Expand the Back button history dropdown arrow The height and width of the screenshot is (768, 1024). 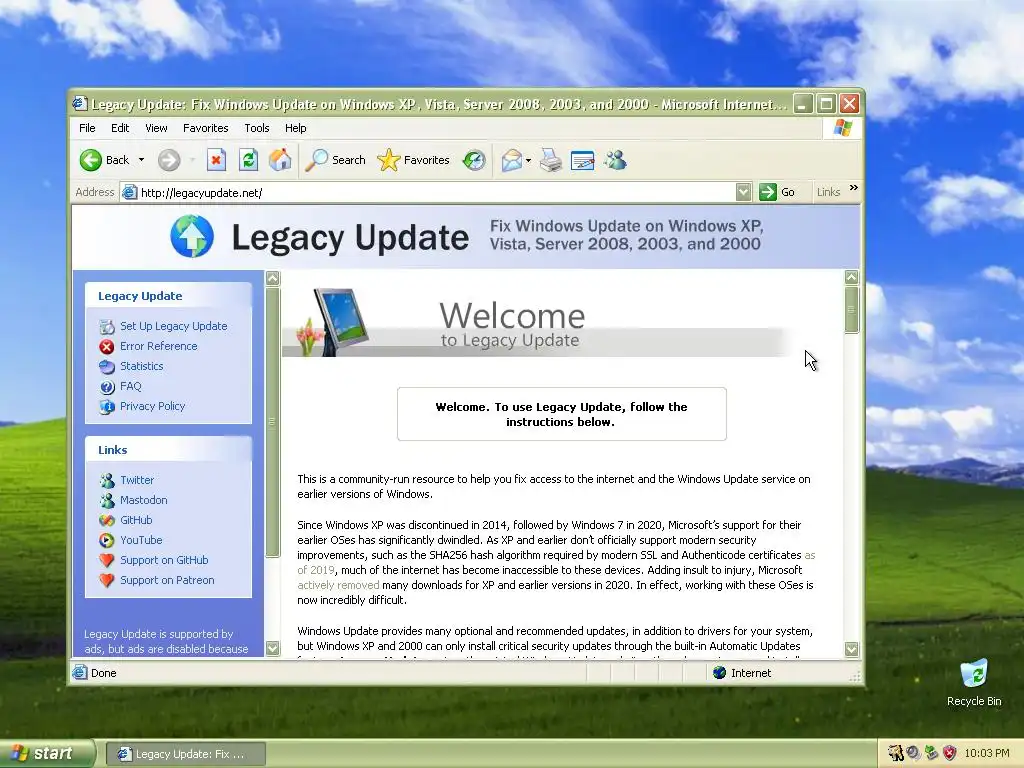[141, 160]
